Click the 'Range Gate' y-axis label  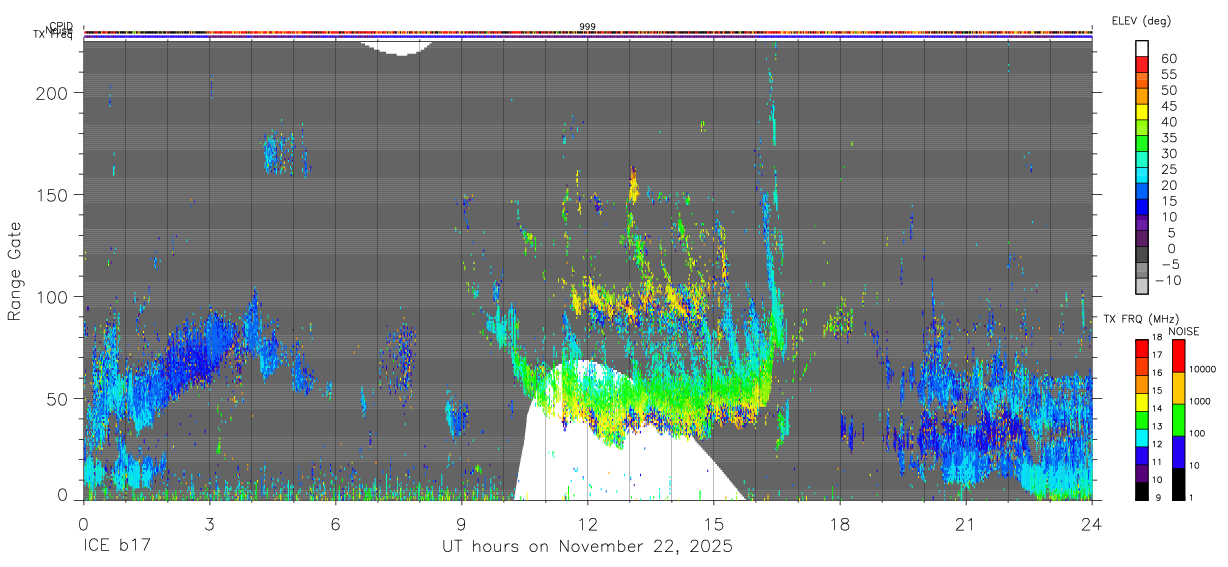click(x=15, y=271)
